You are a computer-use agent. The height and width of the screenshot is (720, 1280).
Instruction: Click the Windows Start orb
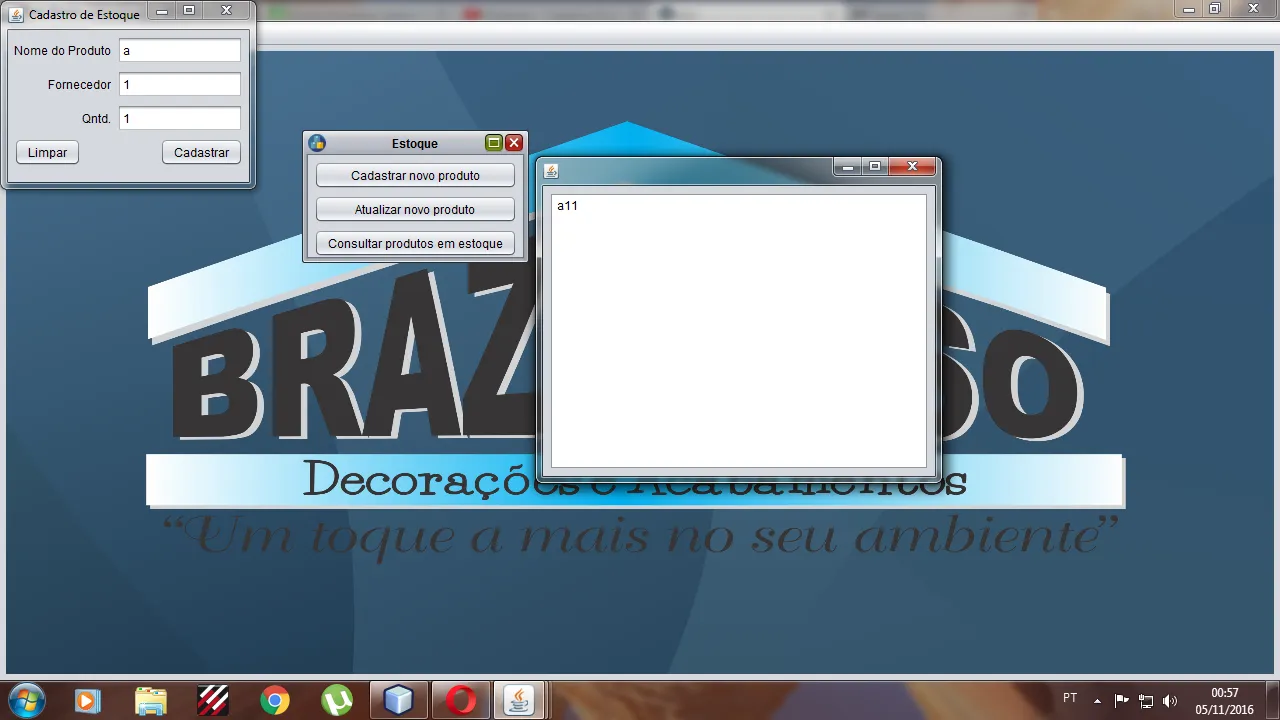(27, 700)
